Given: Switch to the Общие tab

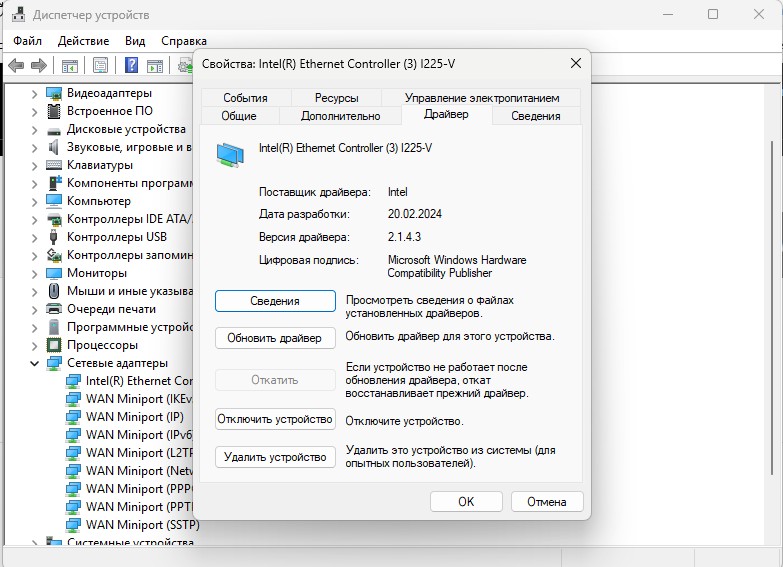Looking at the screenshot, I should point(239,116).
